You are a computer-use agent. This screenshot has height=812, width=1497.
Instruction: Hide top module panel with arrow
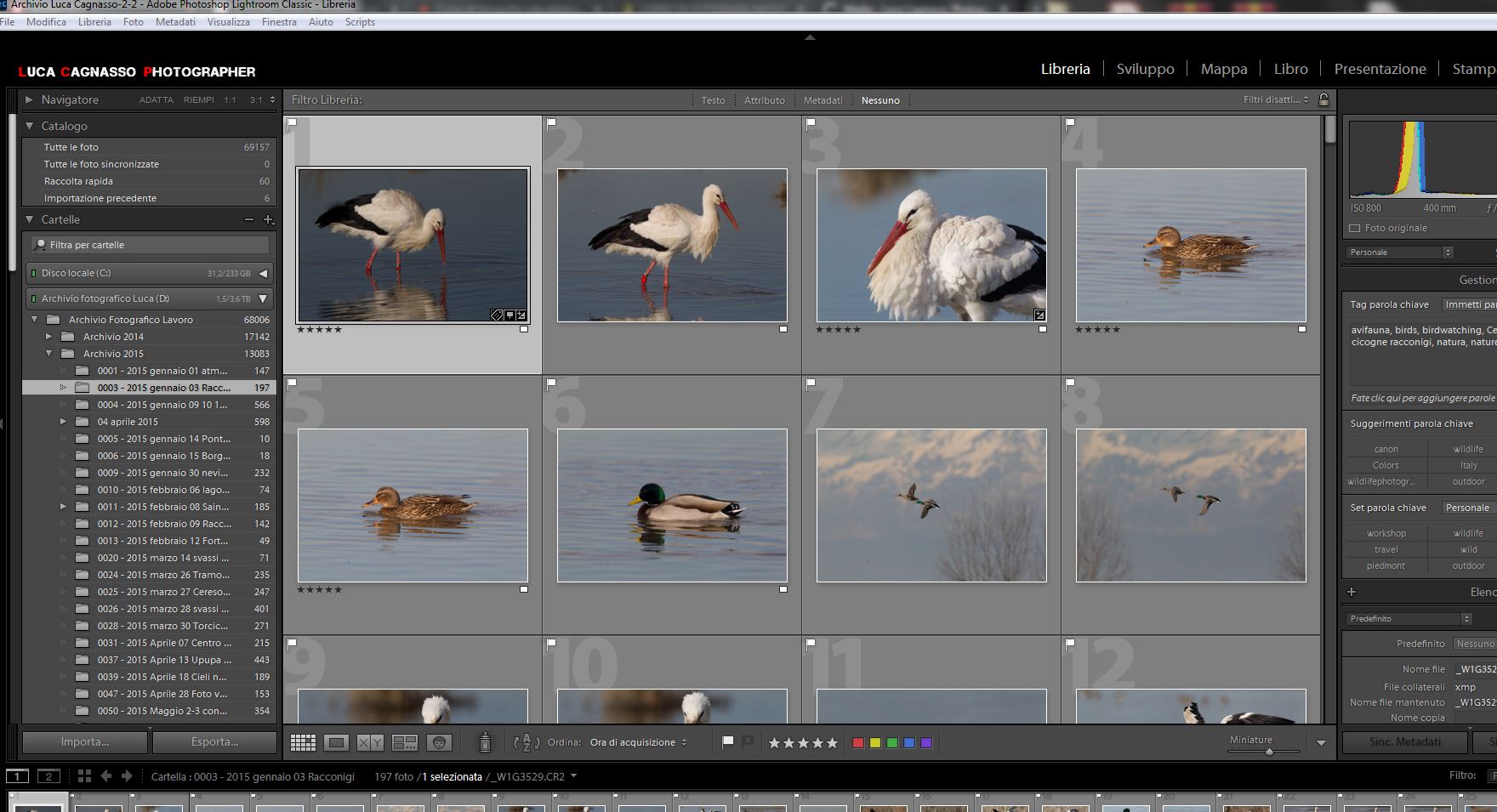(x=810, y=37)
